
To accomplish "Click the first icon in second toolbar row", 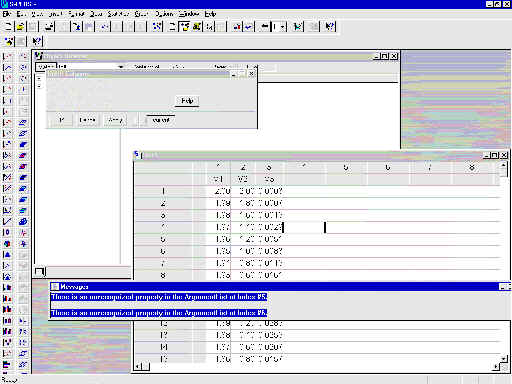I will click(9, 41).
